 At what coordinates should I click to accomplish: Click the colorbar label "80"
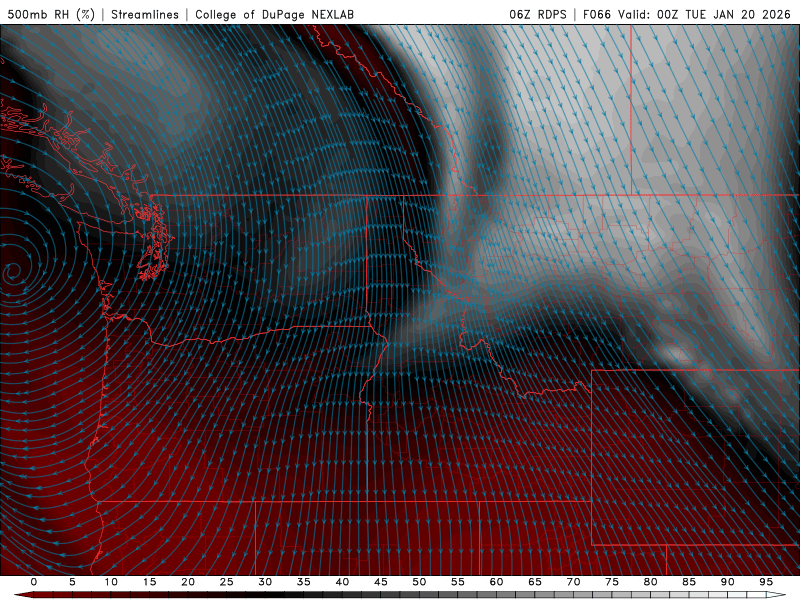650,582
